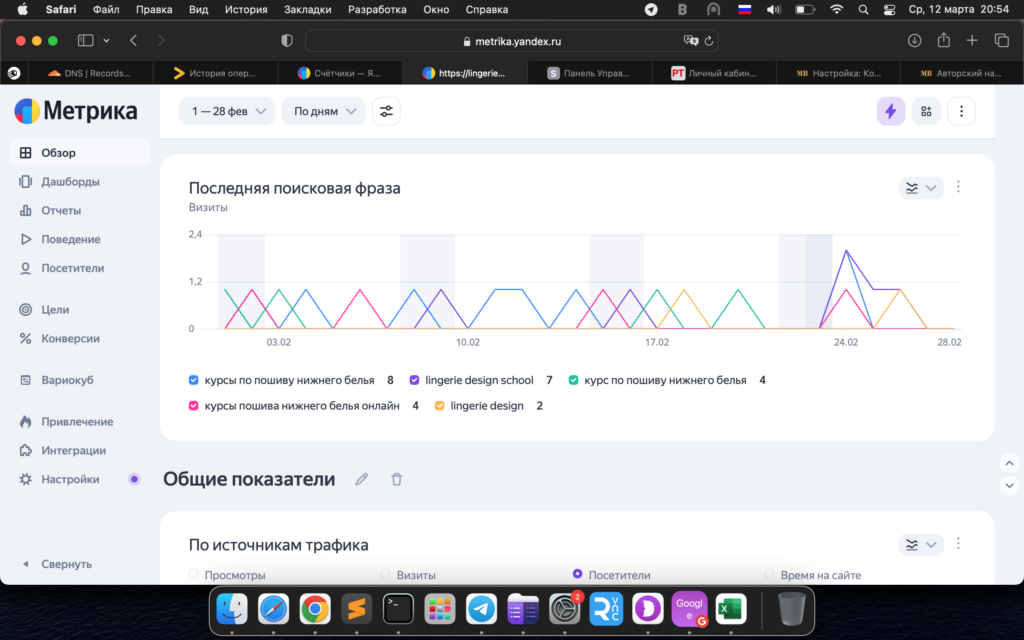
Task: Click the scroll-up chevron button
Action: 1010,464
